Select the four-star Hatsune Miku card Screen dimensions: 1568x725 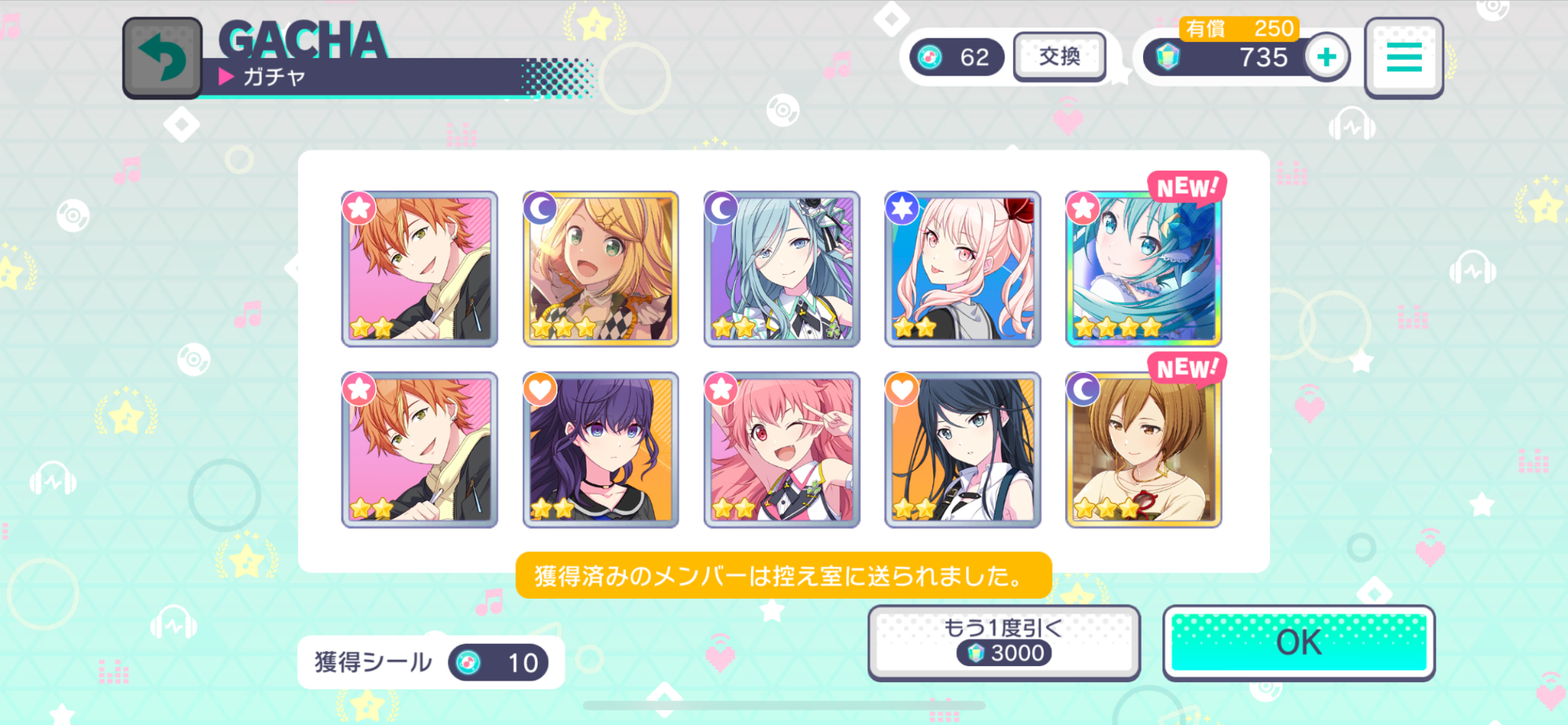coord(1143,269)
